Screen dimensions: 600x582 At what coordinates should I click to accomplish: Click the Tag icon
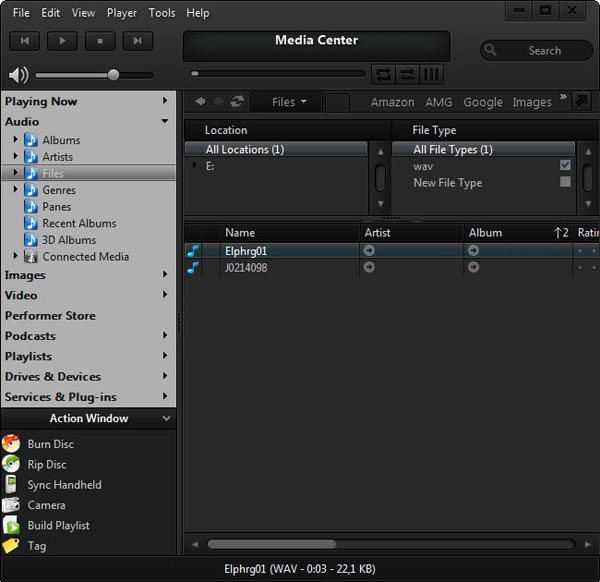pyautogui.click(x=11, y=546)
